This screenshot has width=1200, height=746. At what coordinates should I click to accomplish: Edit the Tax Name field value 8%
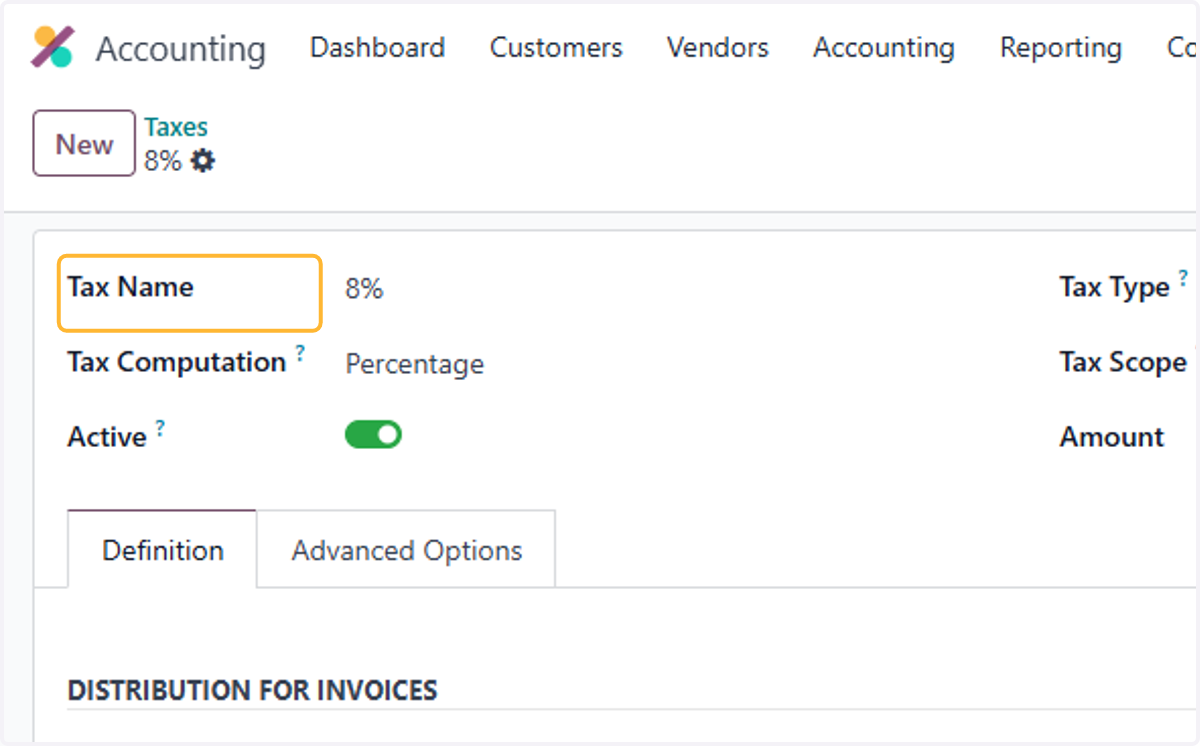click(x=364, y=289)
